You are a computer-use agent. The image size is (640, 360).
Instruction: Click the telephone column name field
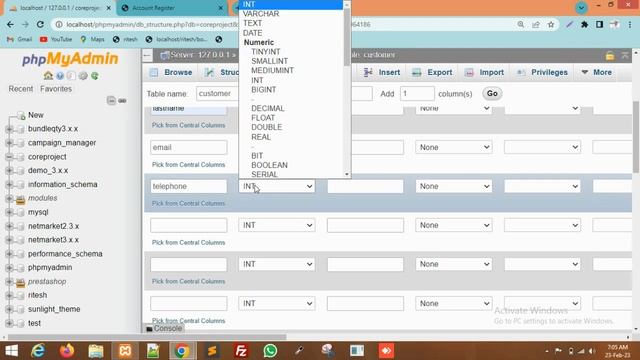click(189, 186)
